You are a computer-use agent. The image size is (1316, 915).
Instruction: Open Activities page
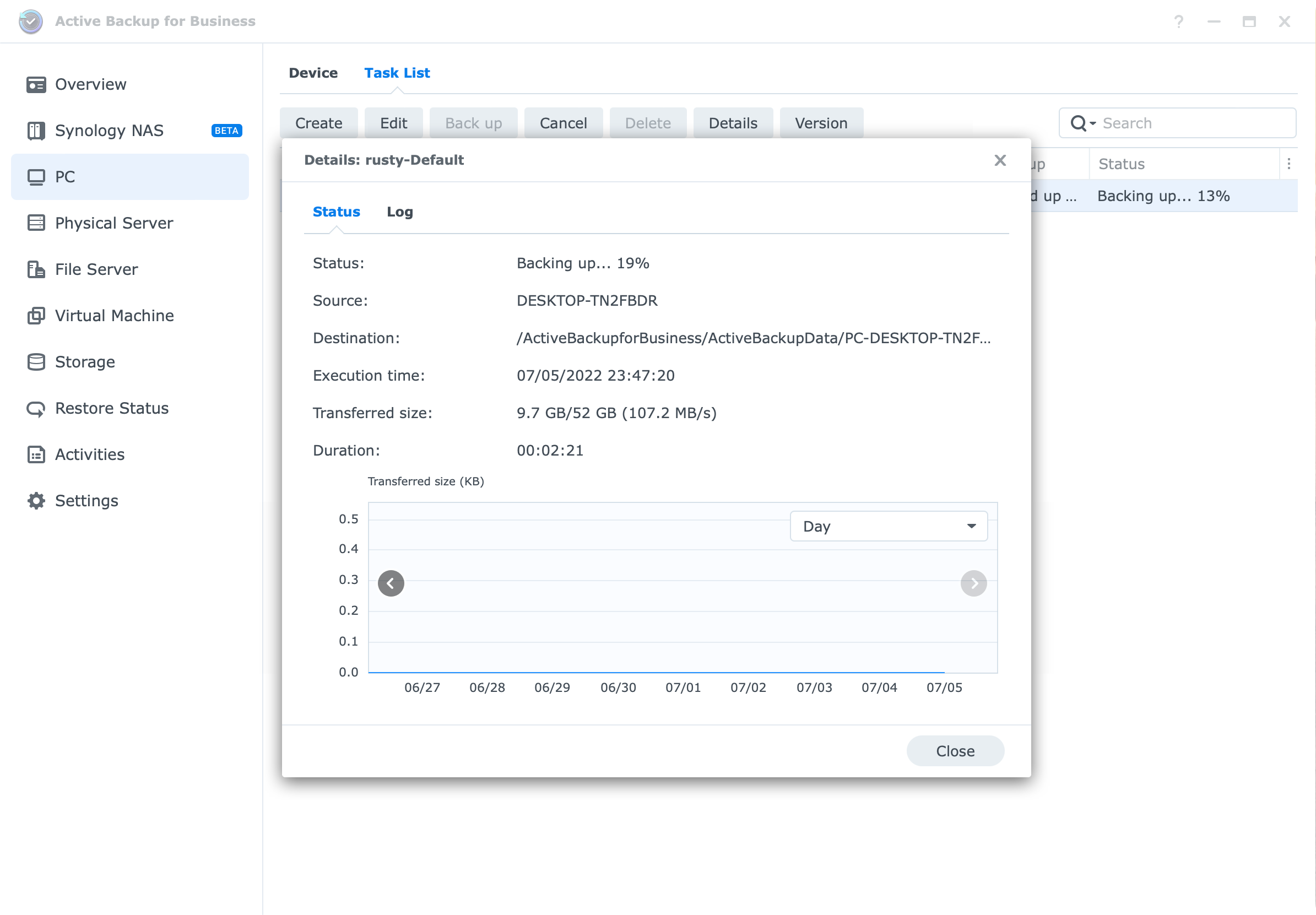pos(129,454)
